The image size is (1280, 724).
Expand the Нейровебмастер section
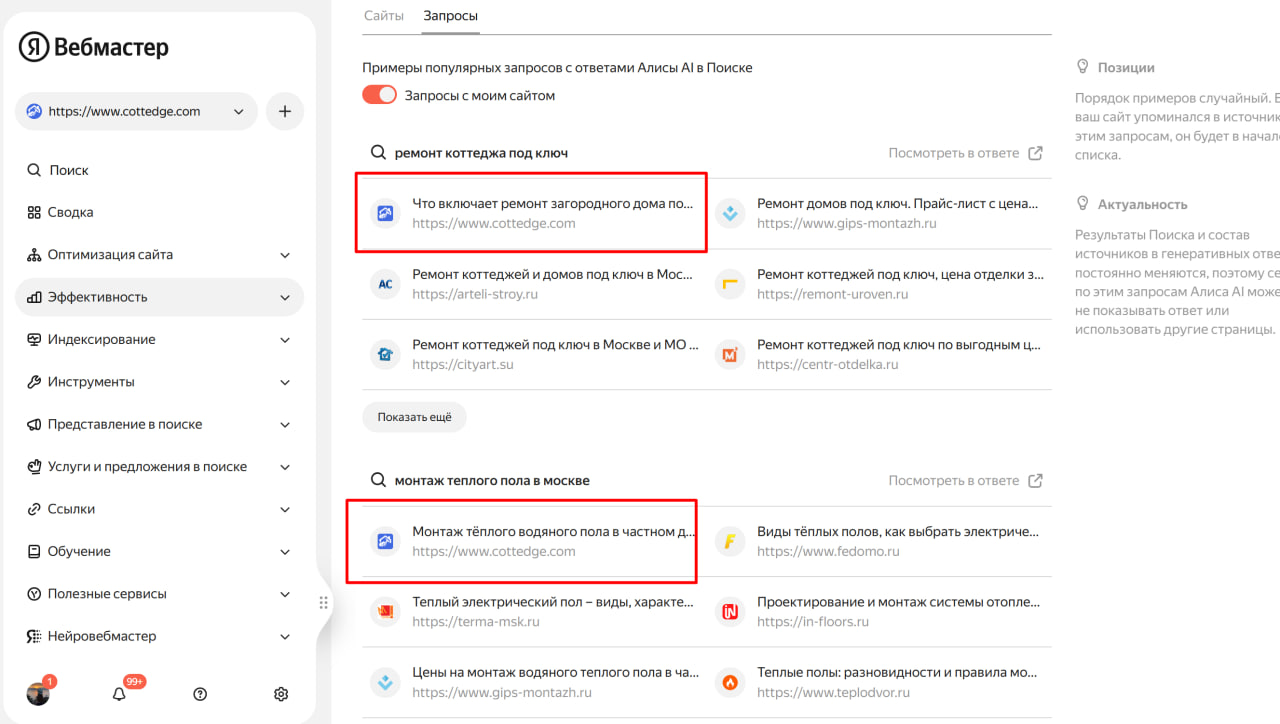(x=285, y=636)
